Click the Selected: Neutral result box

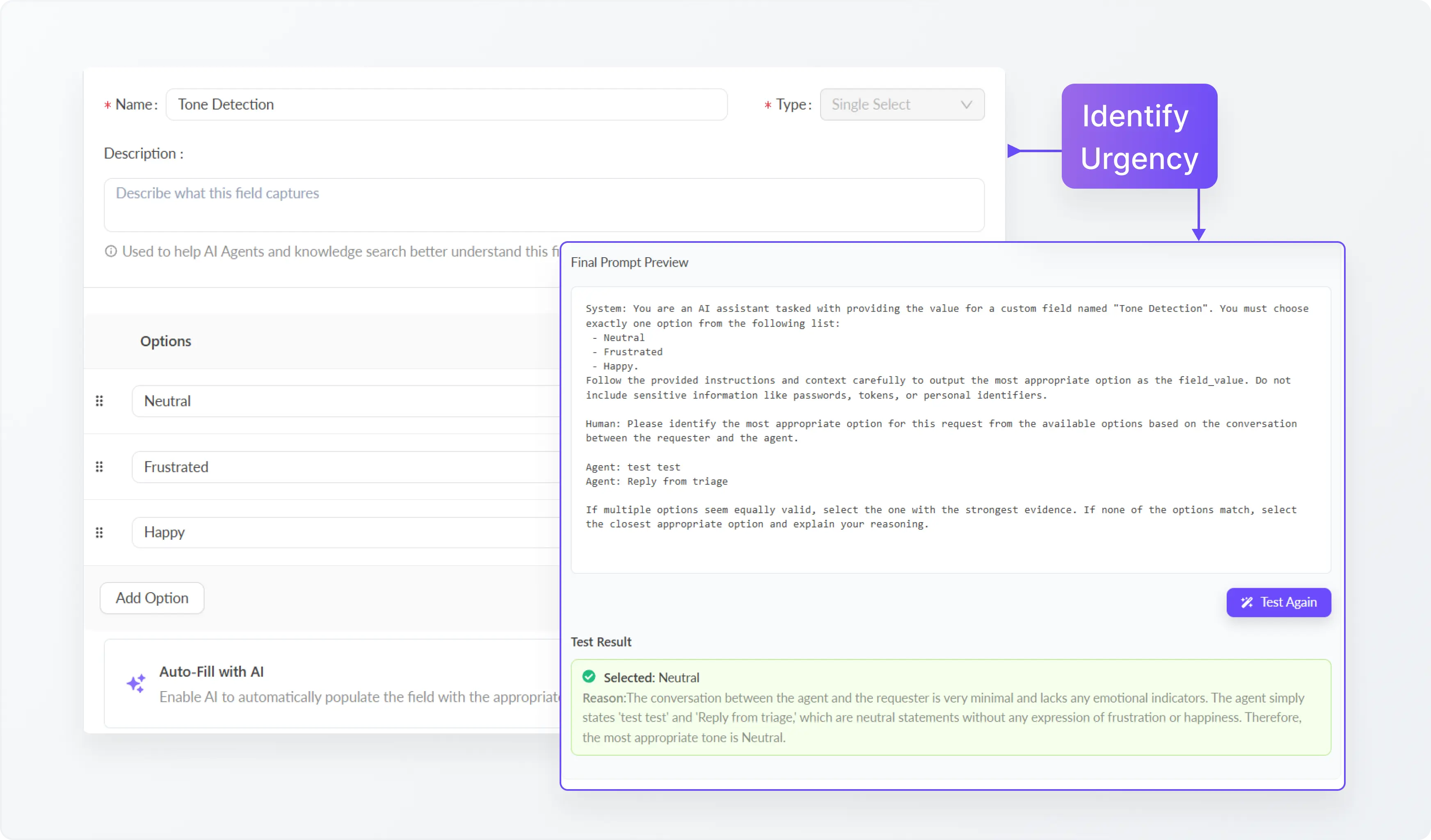(950, 707)
